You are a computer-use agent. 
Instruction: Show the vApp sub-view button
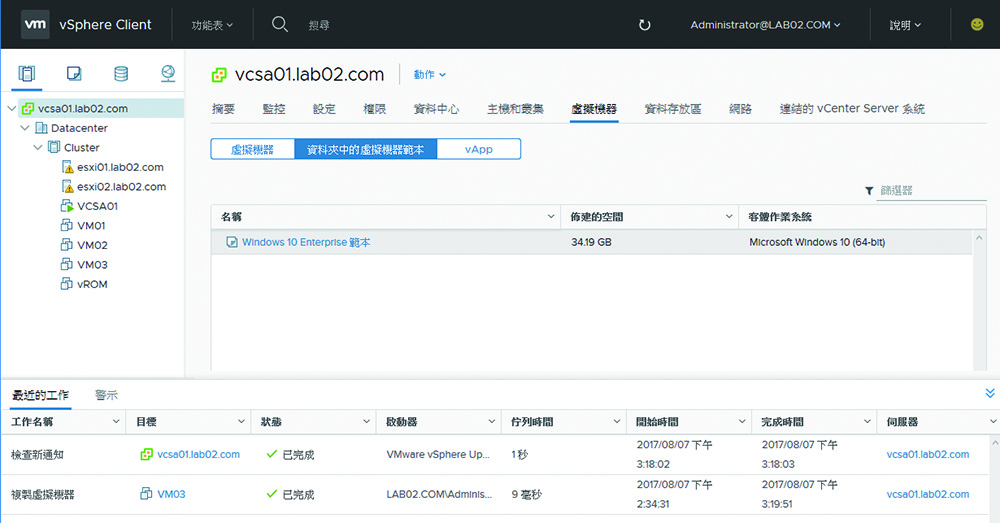[479, 149]
